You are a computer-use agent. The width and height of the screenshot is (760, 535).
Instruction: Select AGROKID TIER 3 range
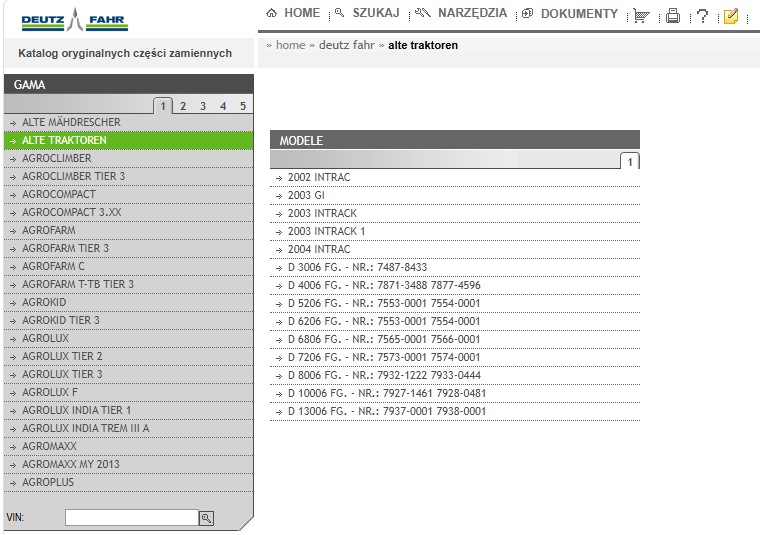[x=128, y=320]
